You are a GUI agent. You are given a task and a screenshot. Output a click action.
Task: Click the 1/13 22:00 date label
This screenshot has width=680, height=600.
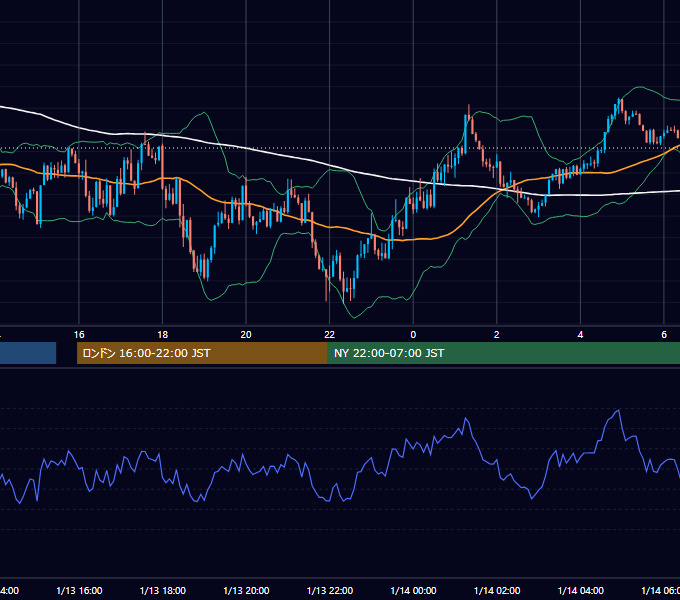pyautogui.click(x=330, y=590)
